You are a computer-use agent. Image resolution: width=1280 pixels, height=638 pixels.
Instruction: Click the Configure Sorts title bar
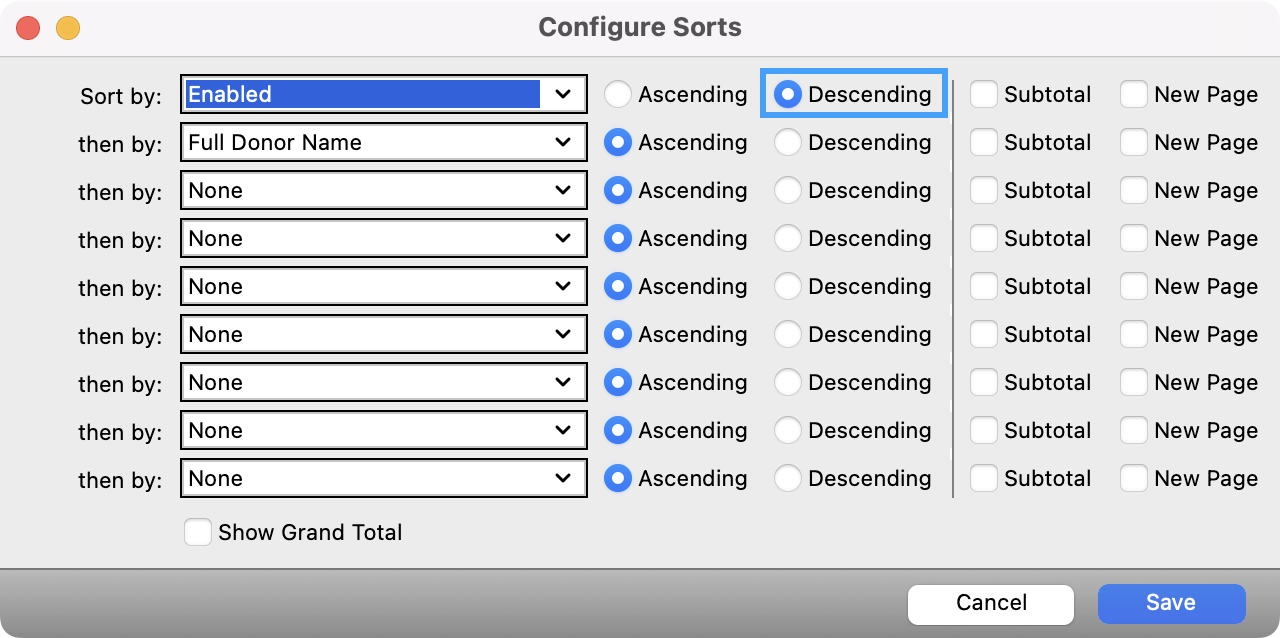pos(640,27)
